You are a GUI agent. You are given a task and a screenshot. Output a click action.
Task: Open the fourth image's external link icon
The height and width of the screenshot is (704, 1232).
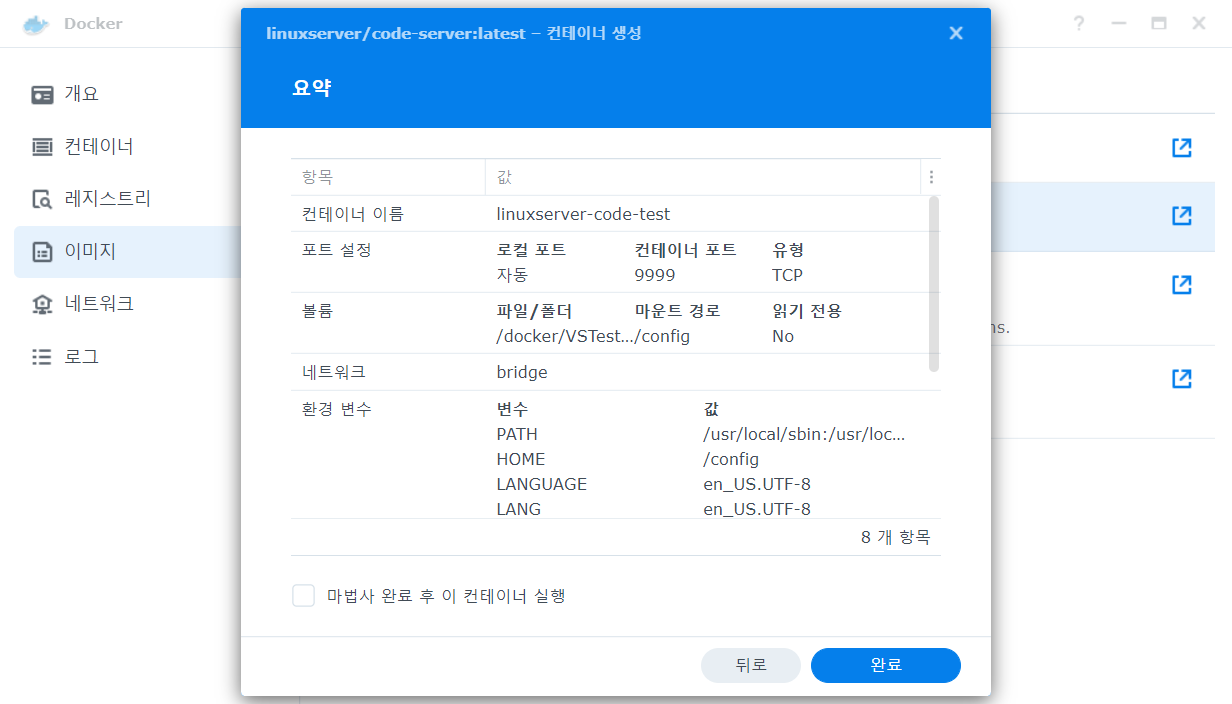pyautogui.click(x=1181, y=379)
